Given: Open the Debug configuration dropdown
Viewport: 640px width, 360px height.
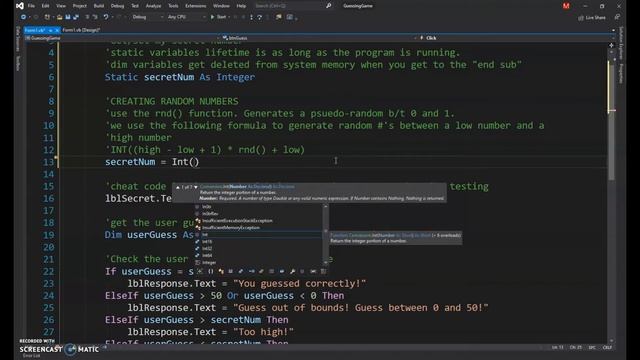Looking at the screenshot, I should click(x=147, y=17).
